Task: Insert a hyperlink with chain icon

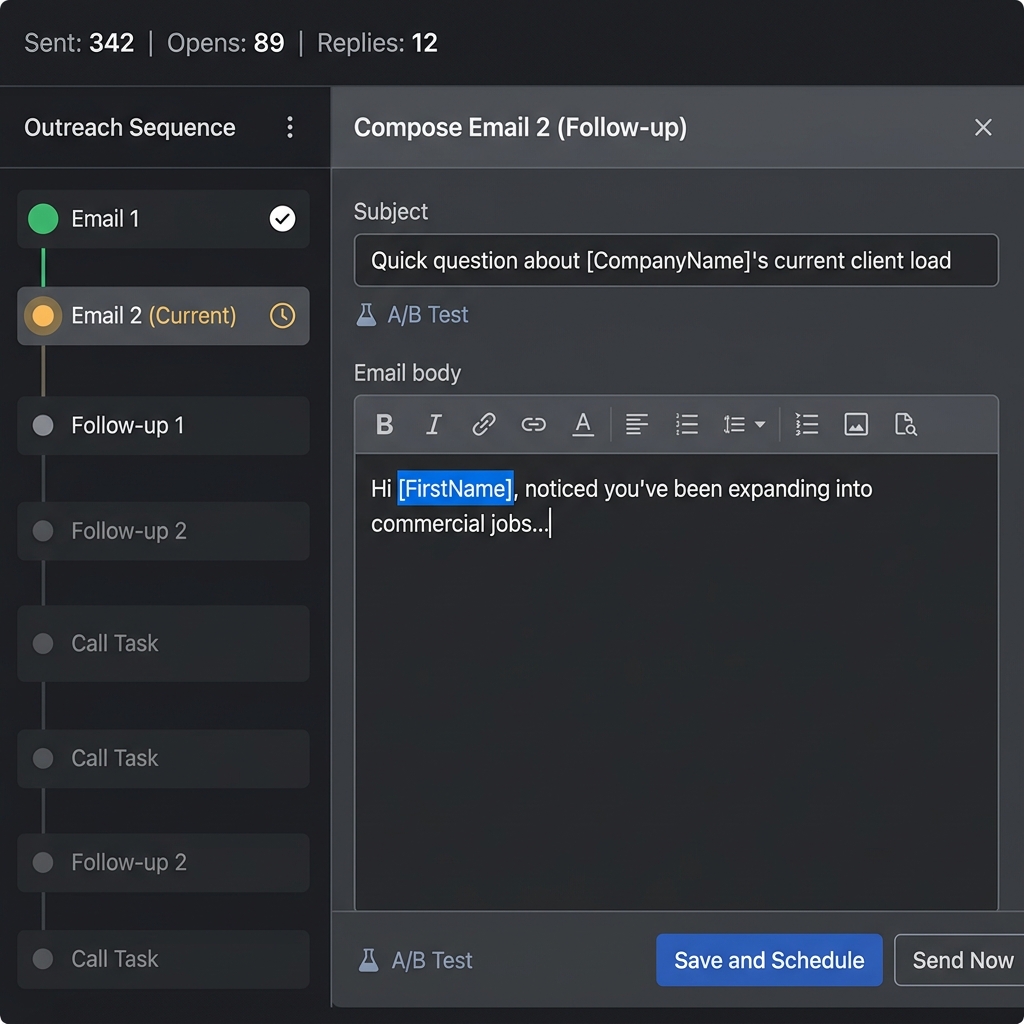Action: click(x=534, y=424)
